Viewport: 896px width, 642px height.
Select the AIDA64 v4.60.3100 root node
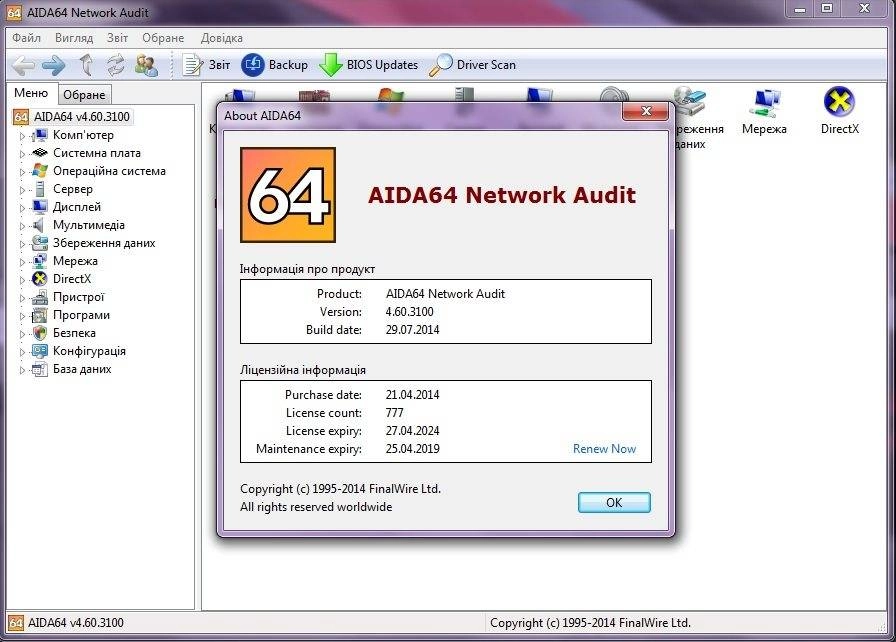coord(82,117)
